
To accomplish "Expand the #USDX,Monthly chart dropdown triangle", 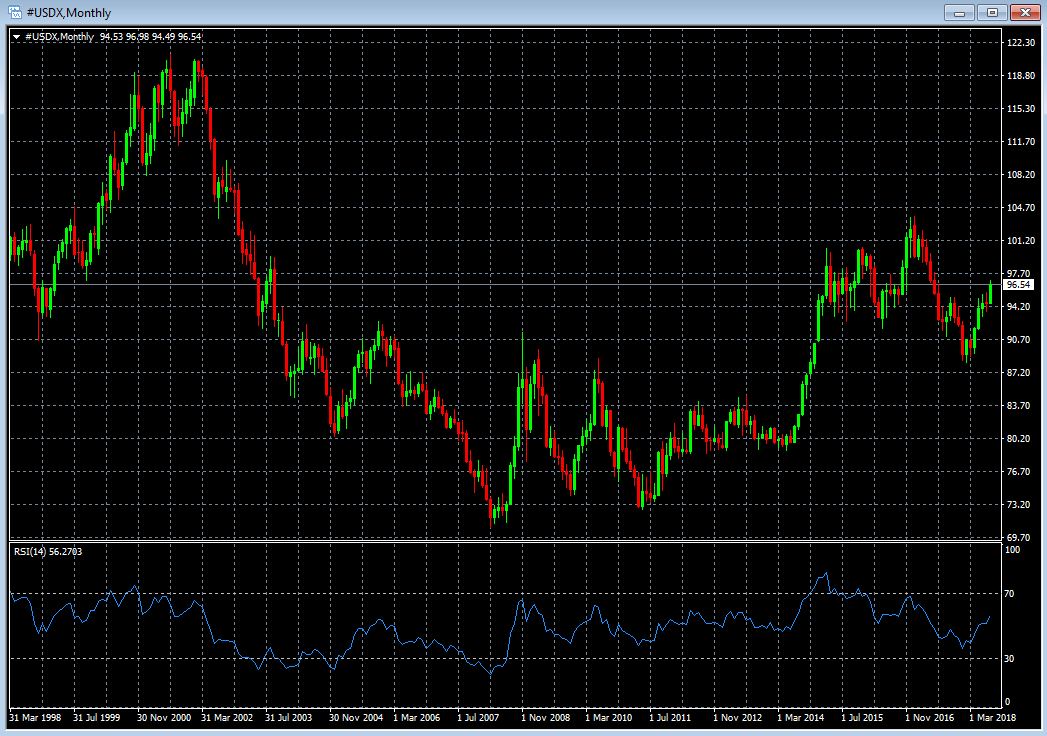I will point(17,37).
